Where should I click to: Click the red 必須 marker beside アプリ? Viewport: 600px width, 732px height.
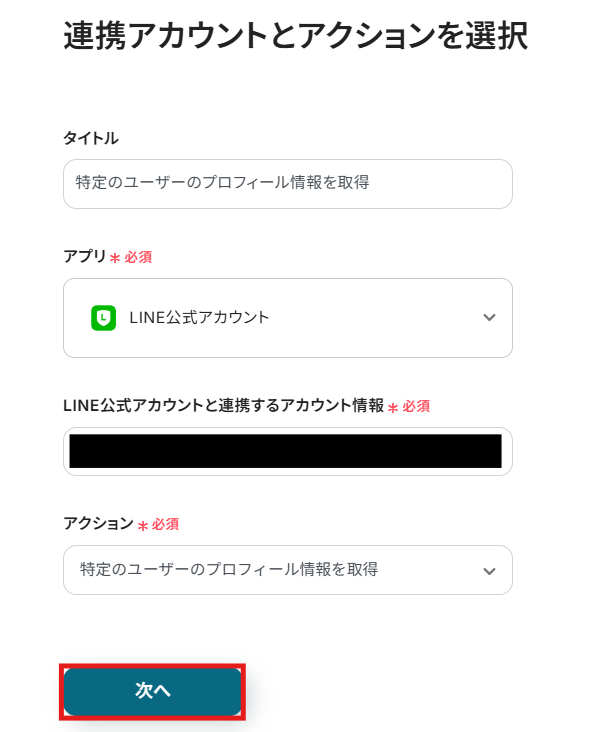click(138, 257)
